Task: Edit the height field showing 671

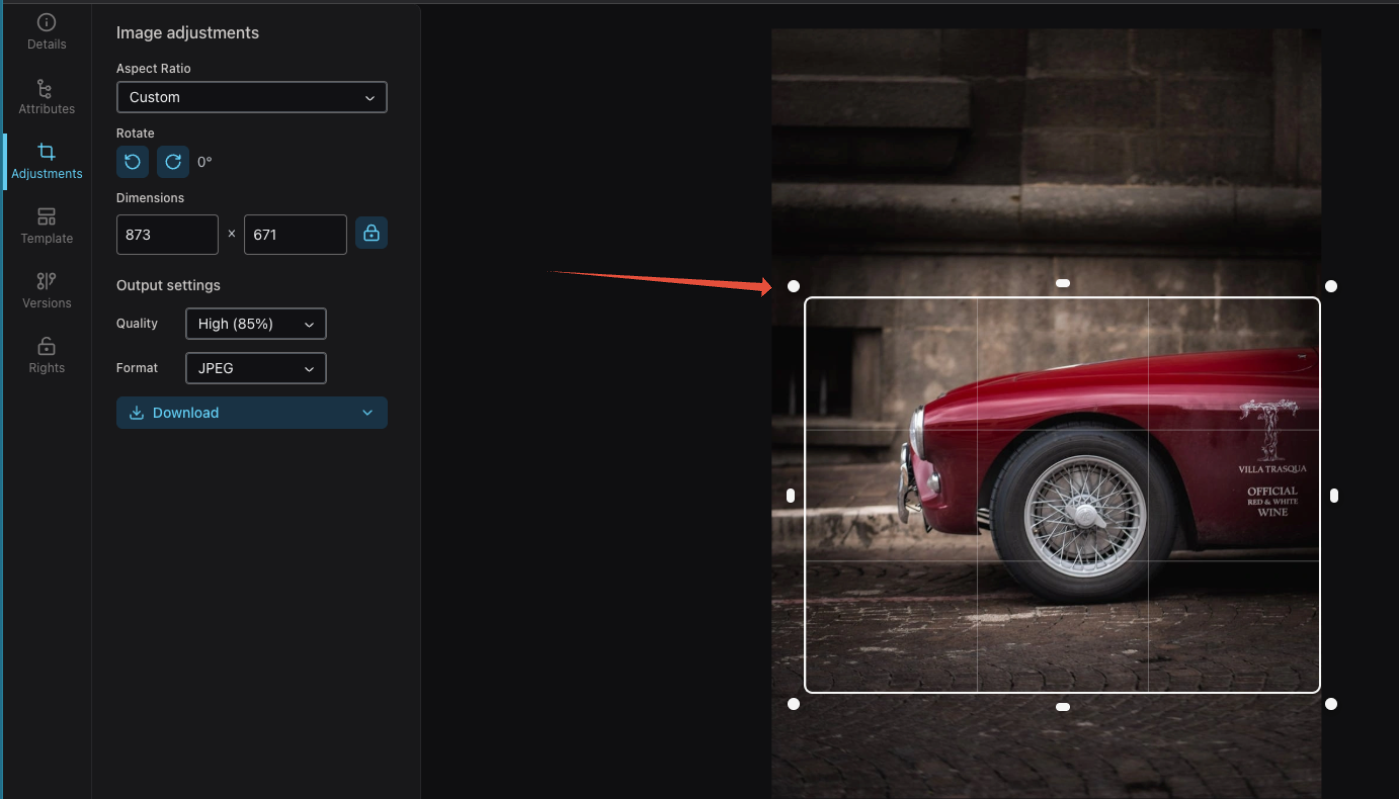Action: (295, 234)
